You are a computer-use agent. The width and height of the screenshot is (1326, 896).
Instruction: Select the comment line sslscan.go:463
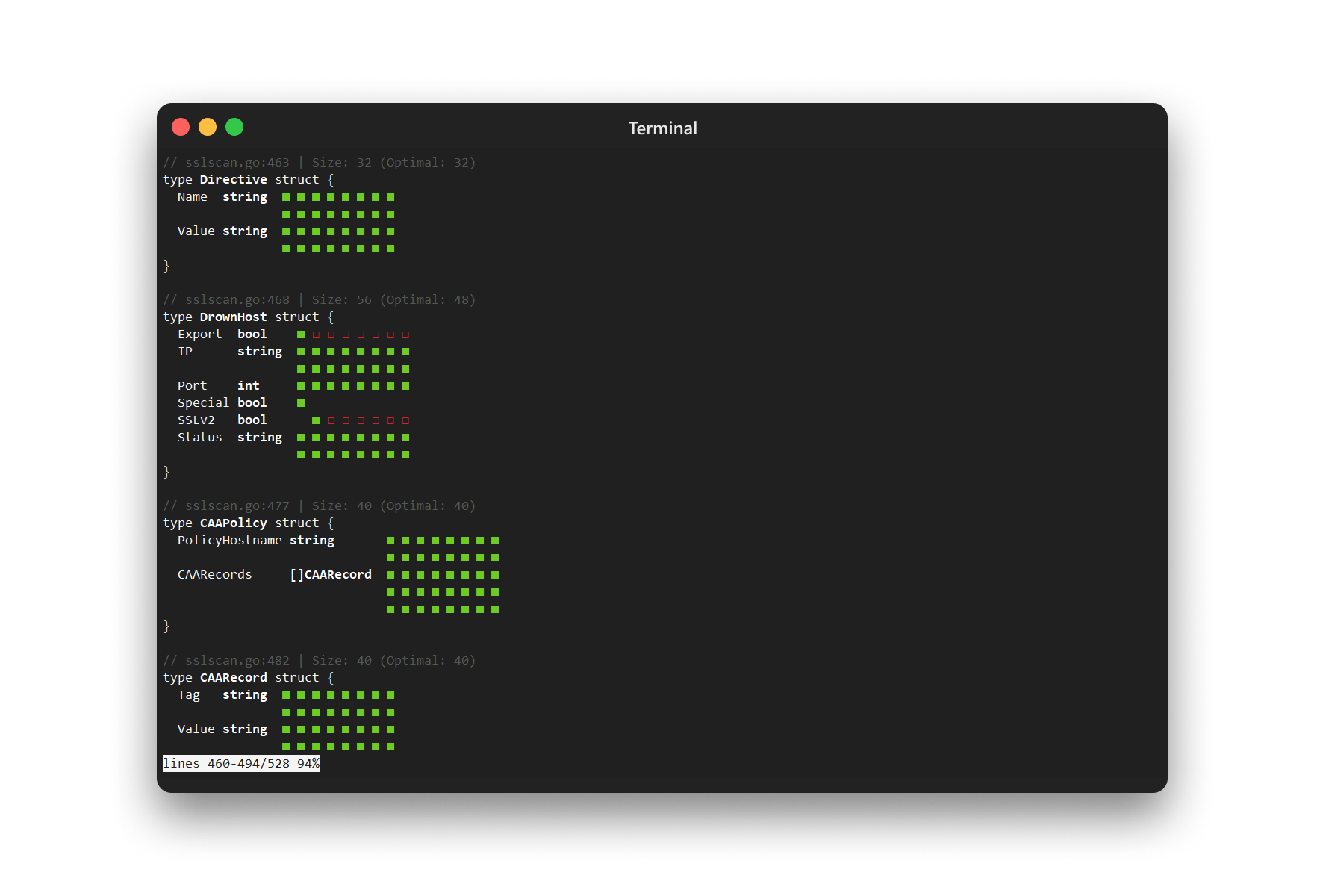click(319, 162)
